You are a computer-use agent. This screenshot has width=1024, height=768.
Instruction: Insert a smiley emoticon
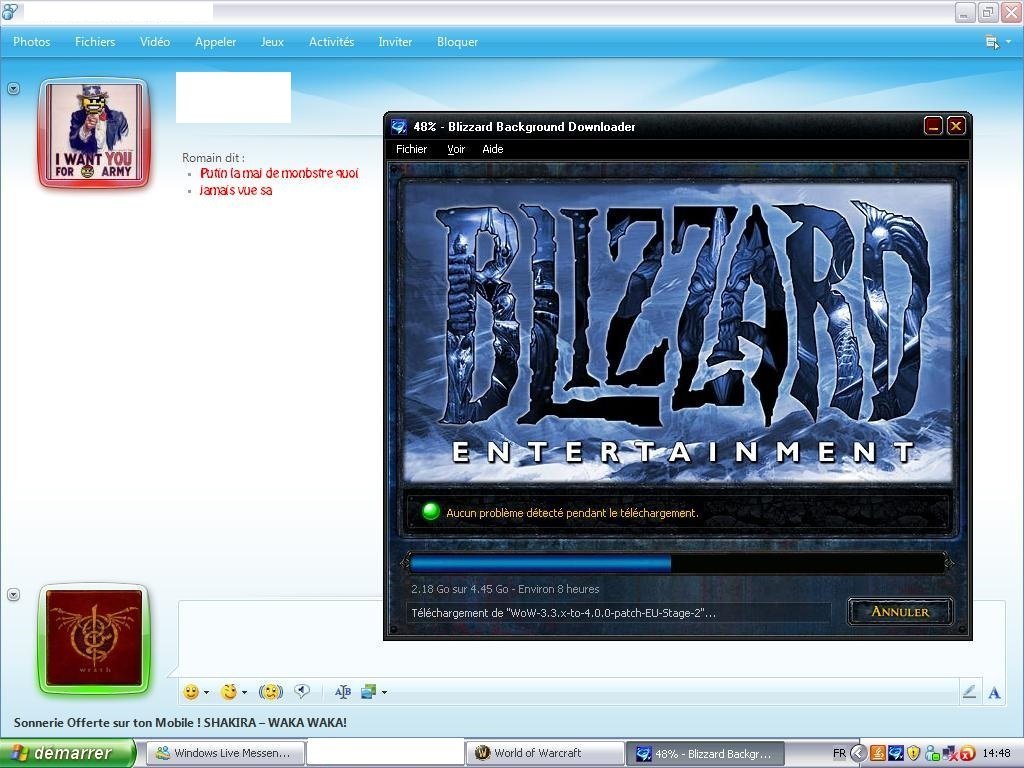point(191,692)
